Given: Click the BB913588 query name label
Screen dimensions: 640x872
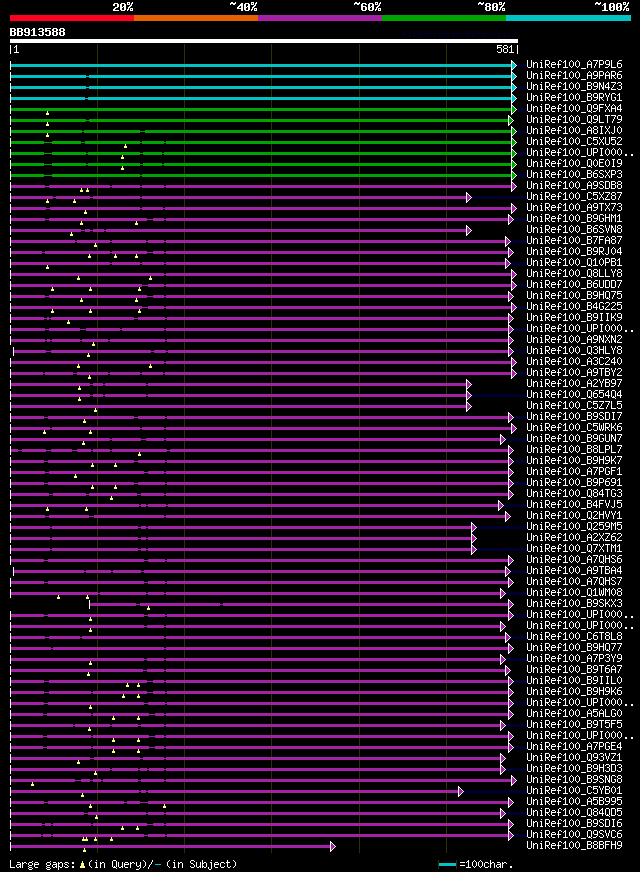Looking at the screenshot, I should coord(37,32).
